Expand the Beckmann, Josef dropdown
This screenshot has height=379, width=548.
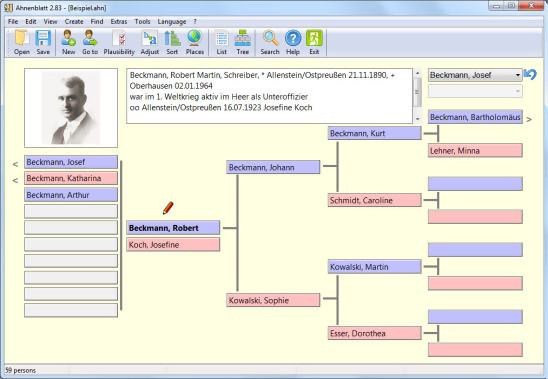(475, 75)
